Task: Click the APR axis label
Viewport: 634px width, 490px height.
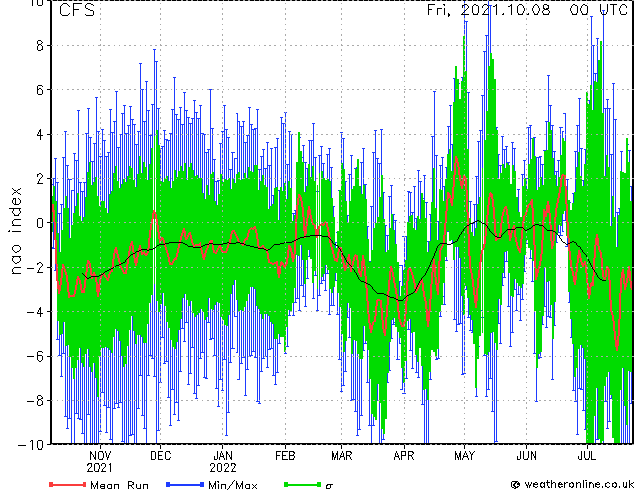Action: tap(404, 456)
